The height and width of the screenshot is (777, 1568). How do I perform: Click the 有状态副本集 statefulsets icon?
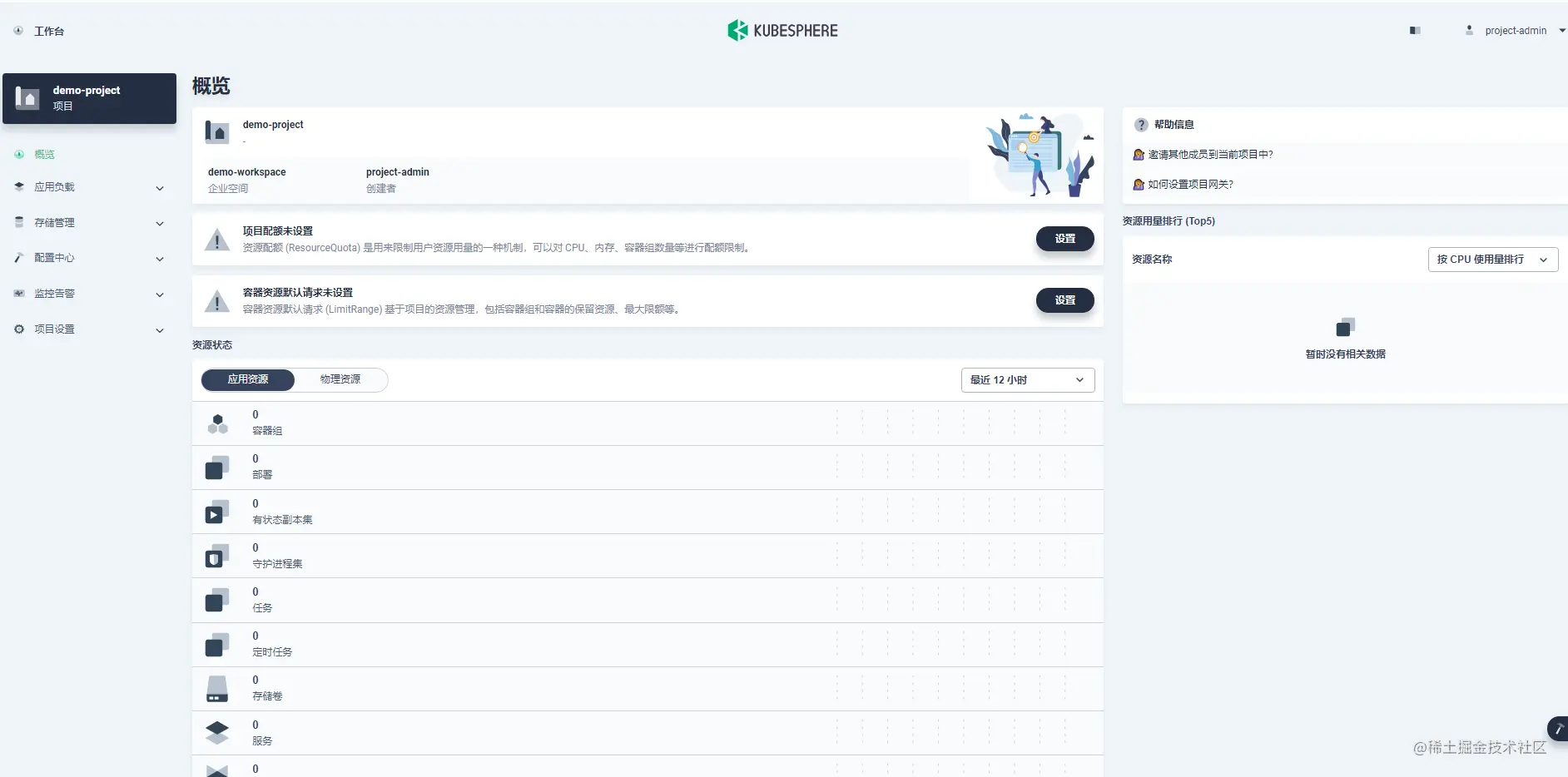(217, 512)
